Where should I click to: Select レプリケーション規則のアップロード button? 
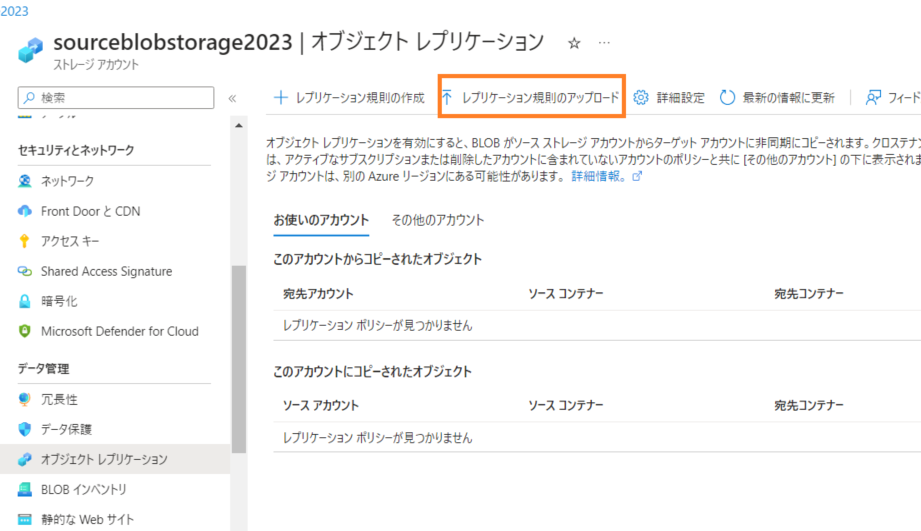[x=531, y=98]
